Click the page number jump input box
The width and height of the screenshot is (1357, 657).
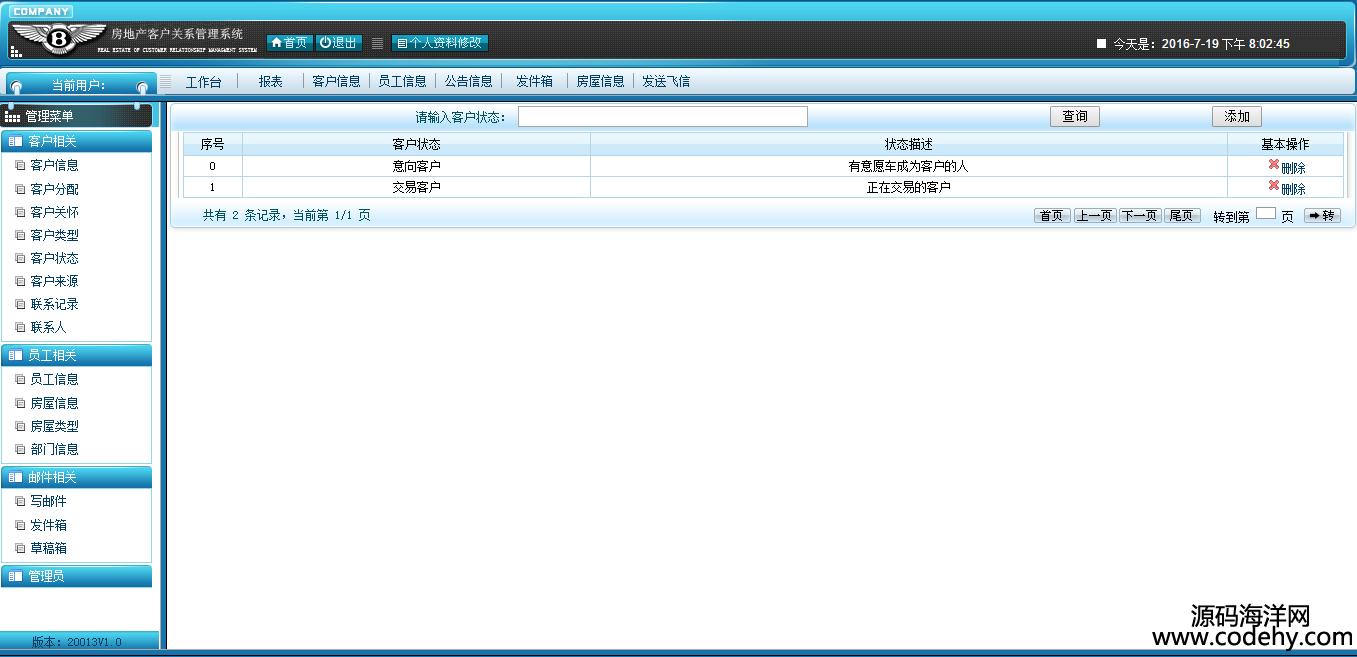point(1265,214)
